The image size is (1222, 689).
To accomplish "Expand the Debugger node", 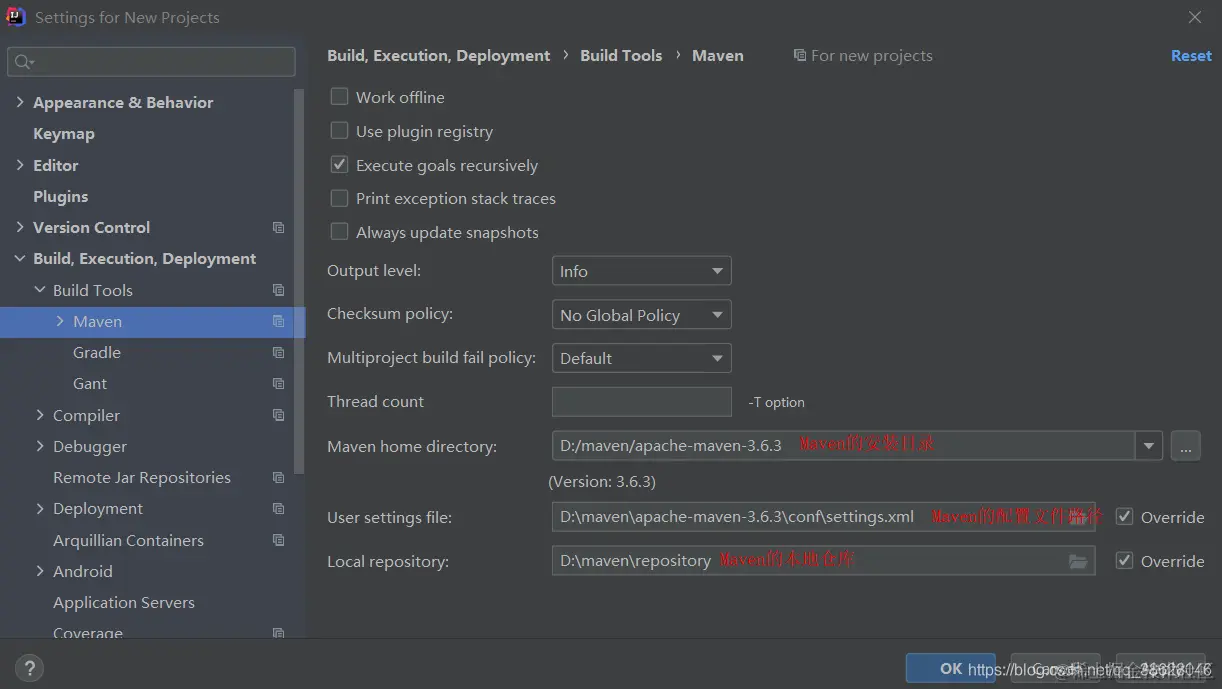I will pyautogui.click(x=40, y=446).
